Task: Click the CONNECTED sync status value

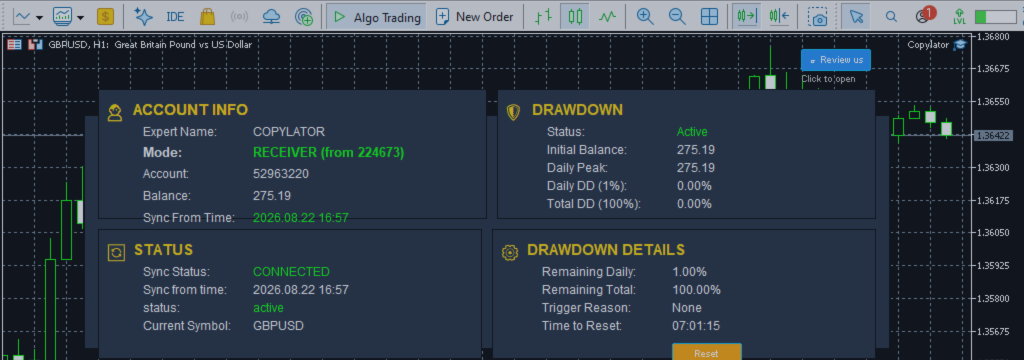Action: [x=291, y=272]
